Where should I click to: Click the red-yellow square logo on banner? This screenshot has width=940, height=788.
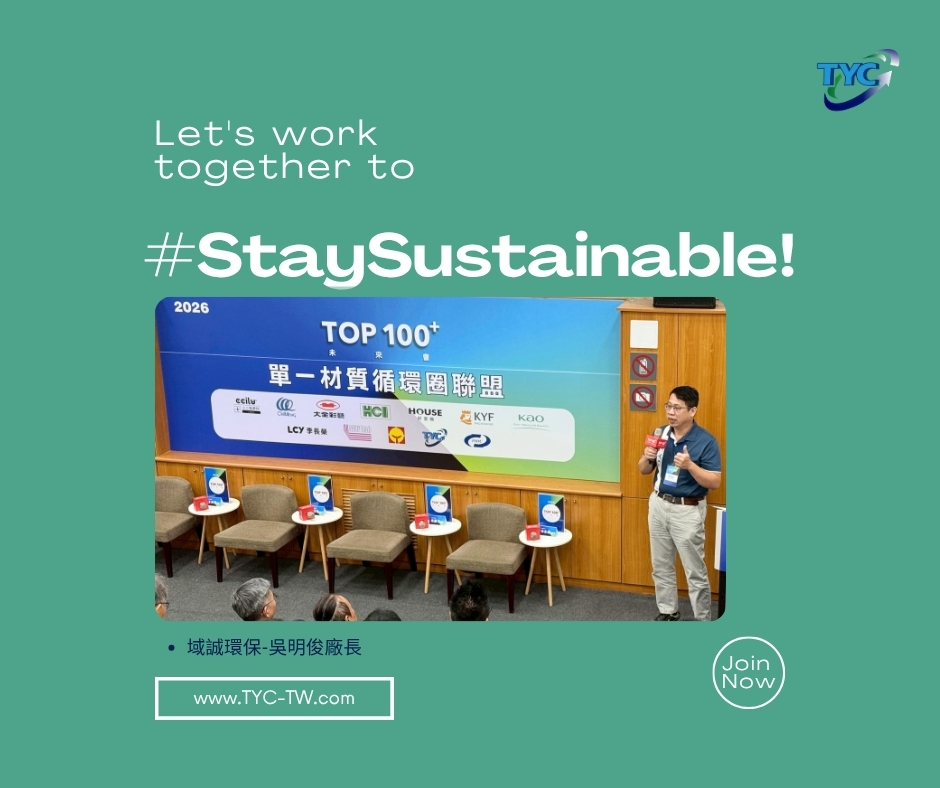click(396, 435)
